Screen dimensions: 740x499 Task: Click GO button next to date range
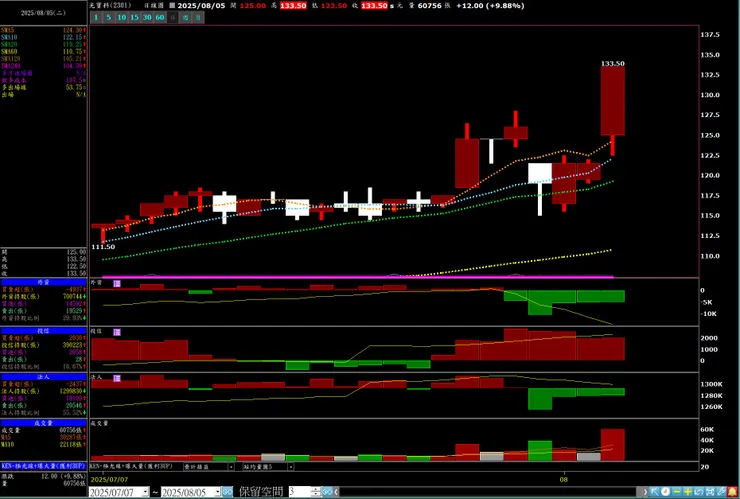click(x=227, y=492)
